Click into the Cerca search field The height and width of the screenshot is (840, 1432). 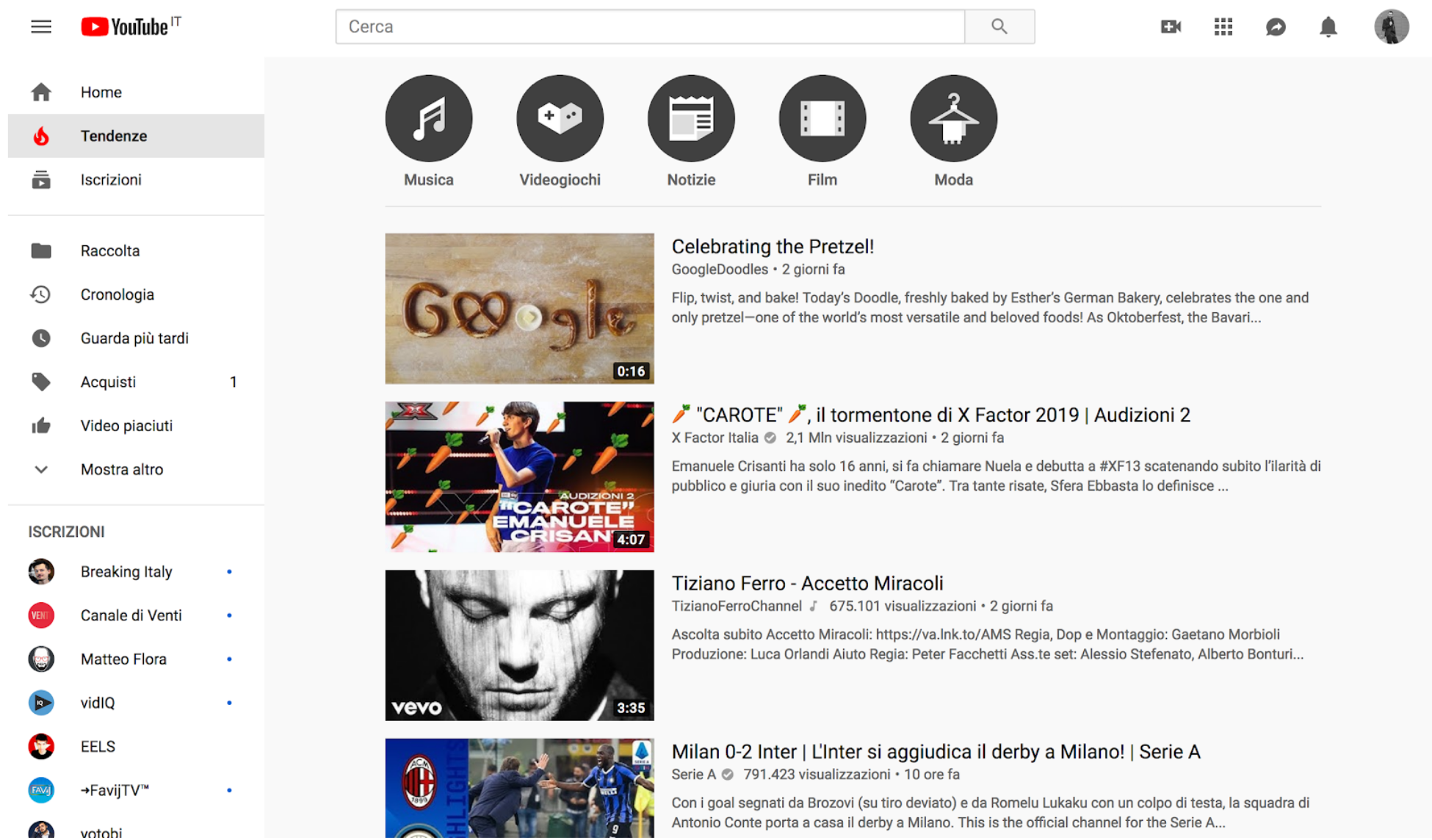650,26
